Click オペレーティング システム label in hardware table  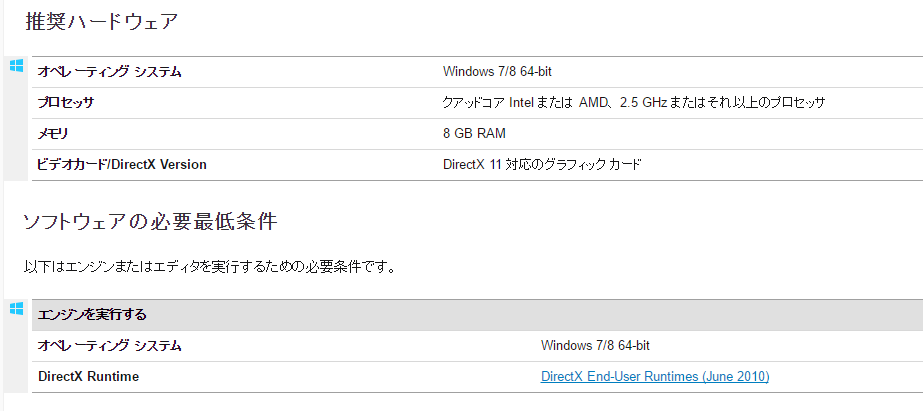(109, 72)
